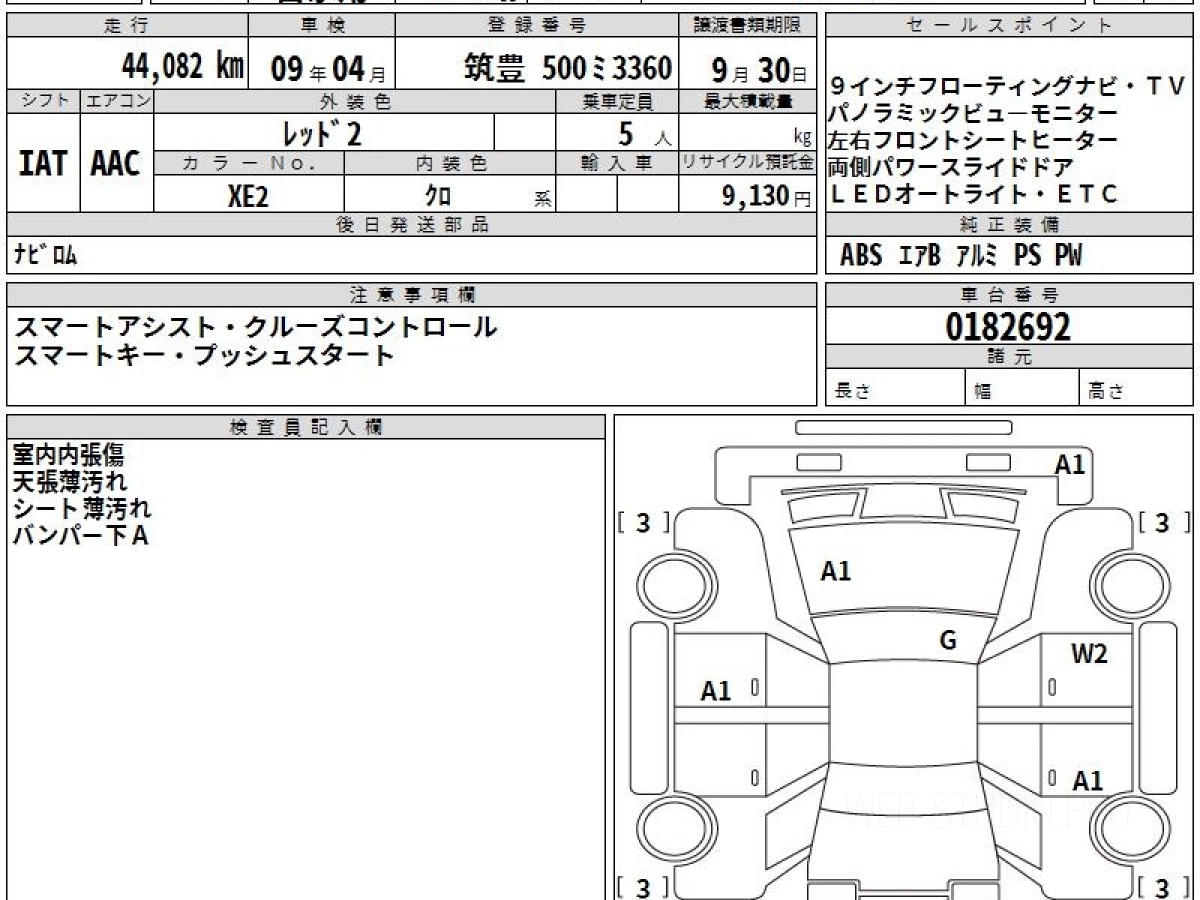This screenshot has height=900, width=1200.
Task: Select inspector note 天張薄汚れ
Action: point(69,482)
